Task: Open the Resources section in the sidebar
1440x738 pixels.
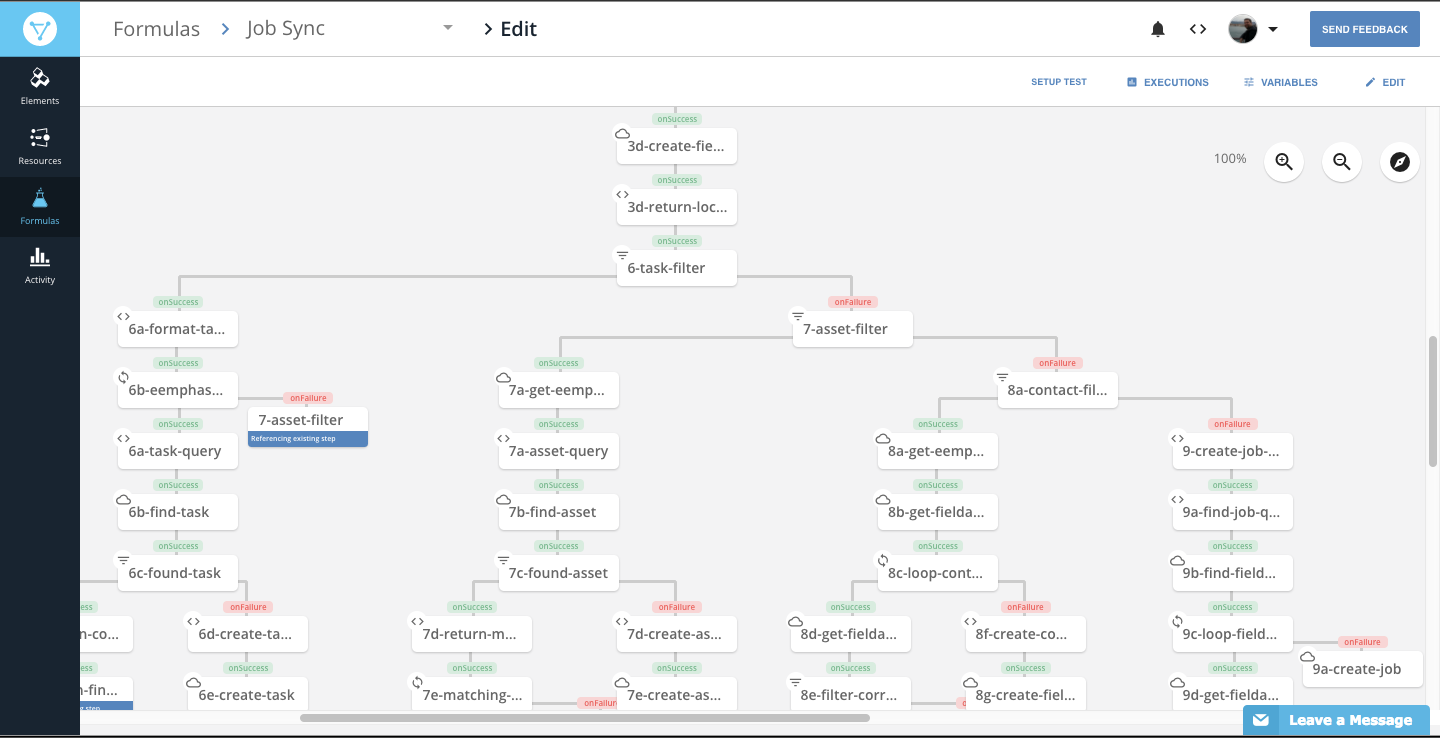Action: [x=39, y=145]
